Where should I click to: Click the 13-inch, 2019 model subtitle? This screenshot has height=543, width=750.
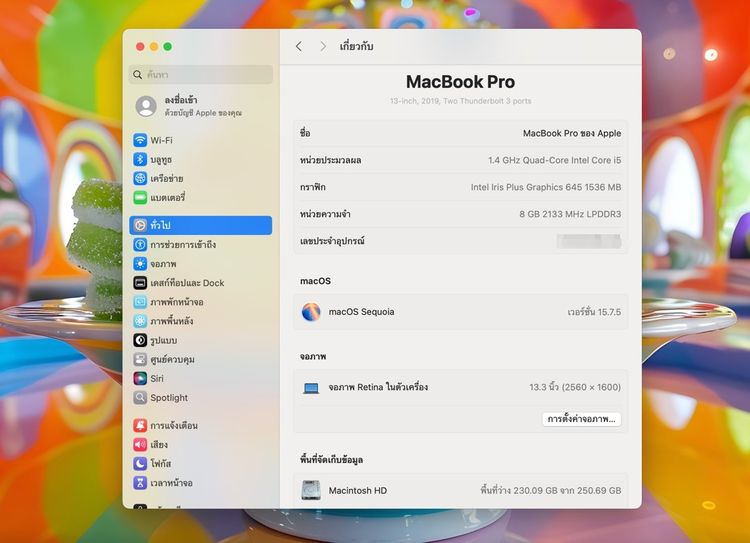pyautogui.click(x=461, y=101)
